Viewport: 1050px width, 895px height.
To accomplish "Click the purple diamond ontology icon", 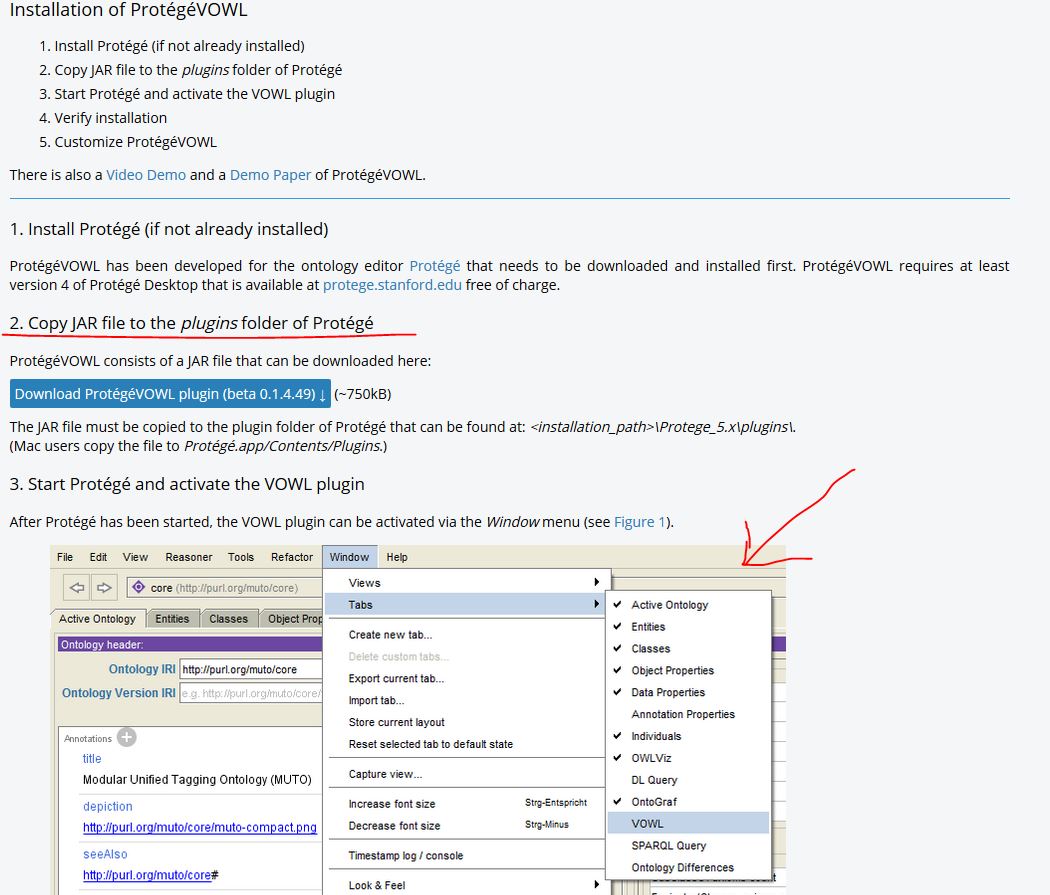I will pos(138,588).
